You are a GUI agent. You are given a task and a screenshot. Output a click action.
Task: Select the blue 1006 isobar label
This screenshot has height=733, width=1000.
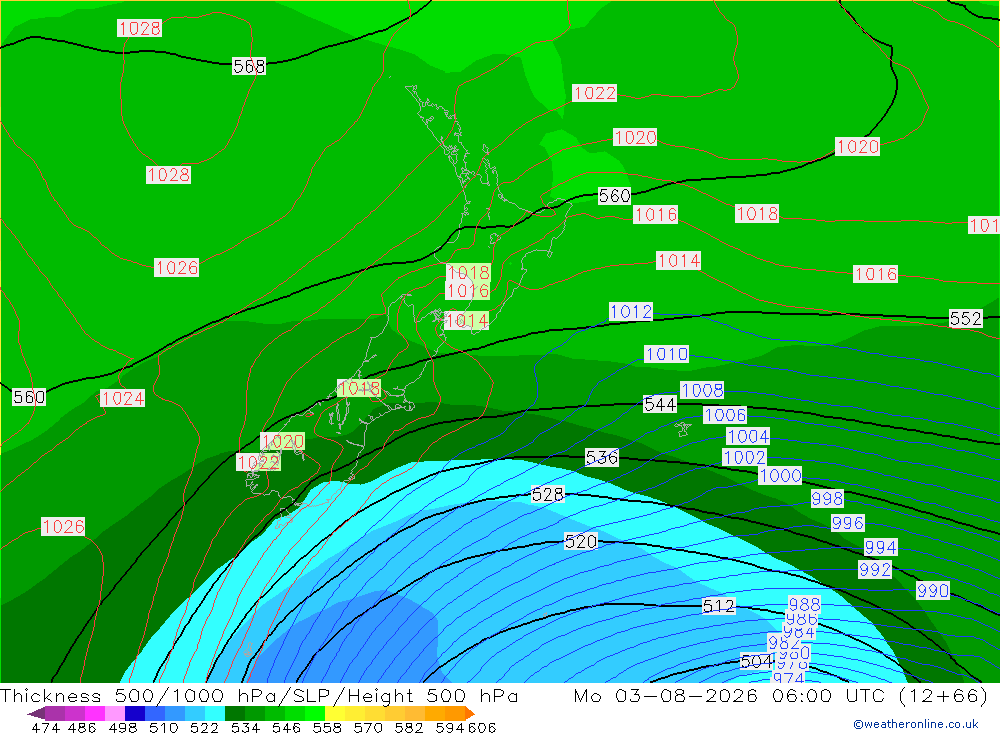click(724, 415)
